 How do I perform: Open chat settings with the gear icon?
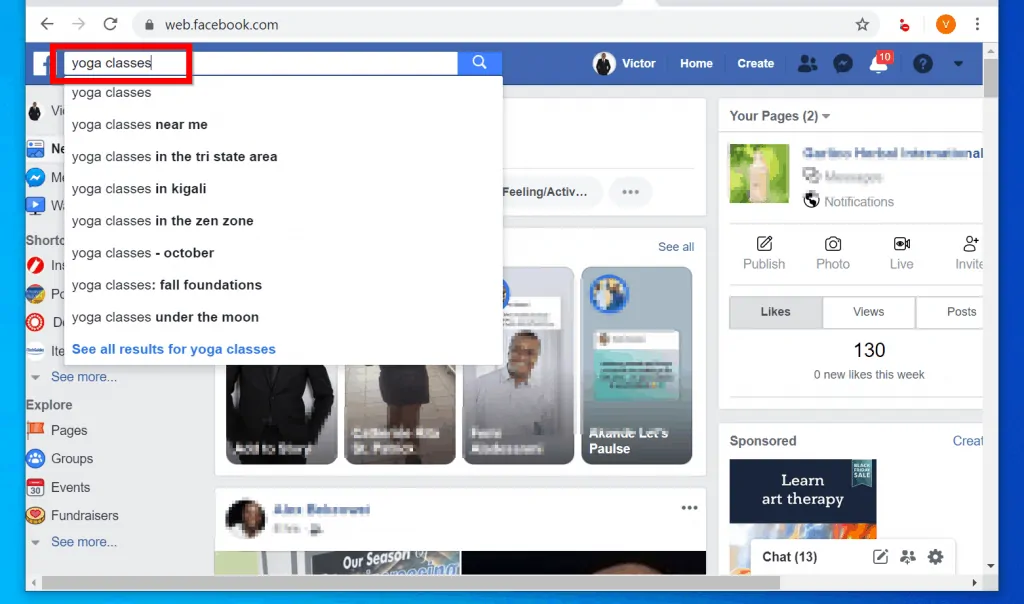(x=935, y=557)
